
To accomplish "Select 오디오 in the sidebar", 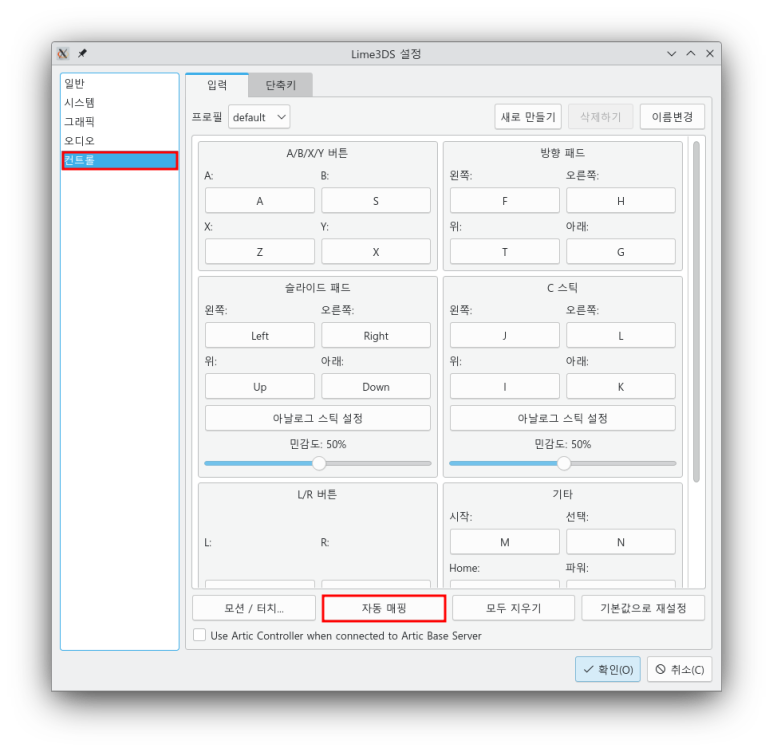I will point(119,141).
